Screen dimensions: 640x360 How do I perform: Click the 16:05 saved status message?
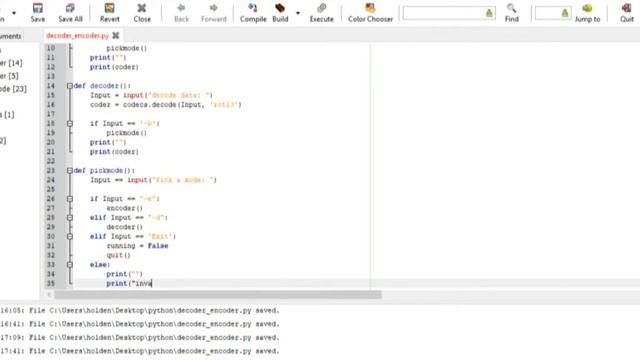tap(140, 311)
